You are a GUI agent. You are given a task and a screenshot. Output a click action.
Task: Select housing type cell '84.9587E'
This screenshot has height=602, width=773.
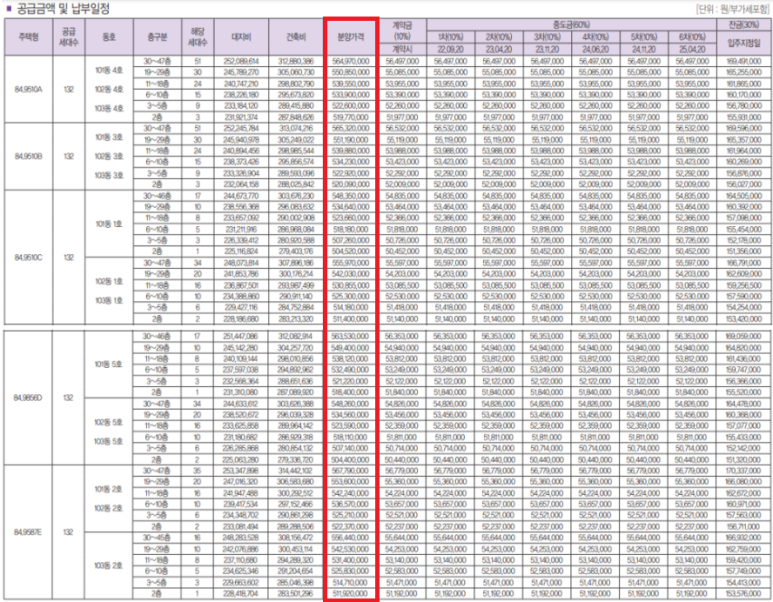point(28,532)
